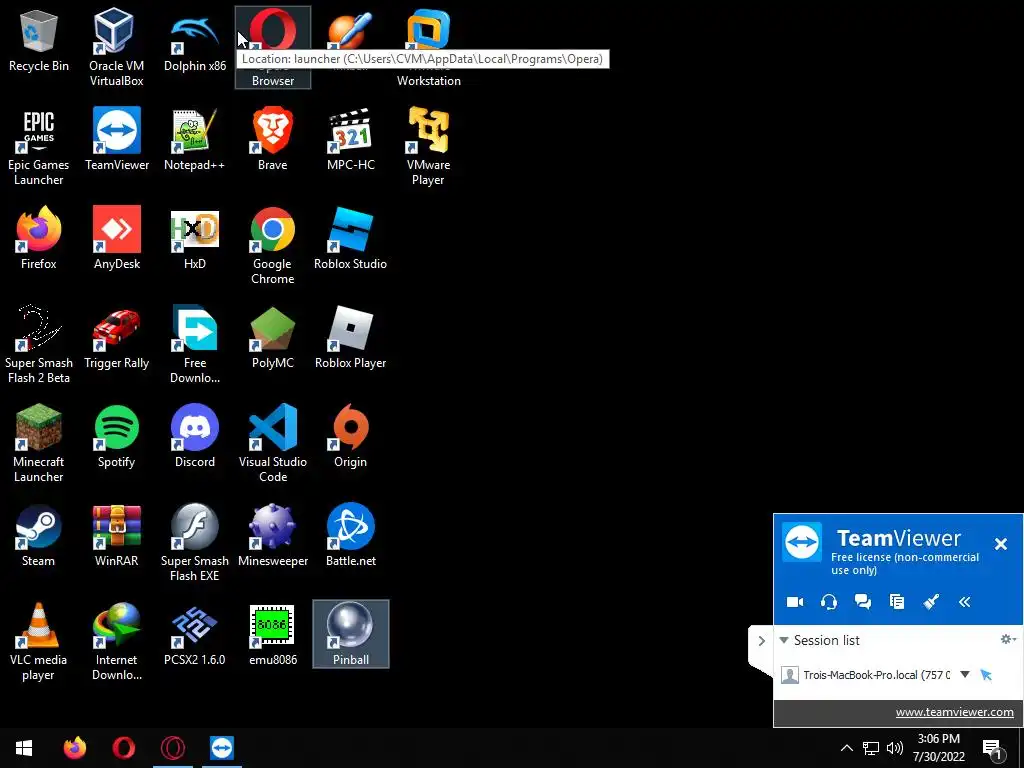Click the remote control cursor icon for Trois-MacBook-Pro

986,675
